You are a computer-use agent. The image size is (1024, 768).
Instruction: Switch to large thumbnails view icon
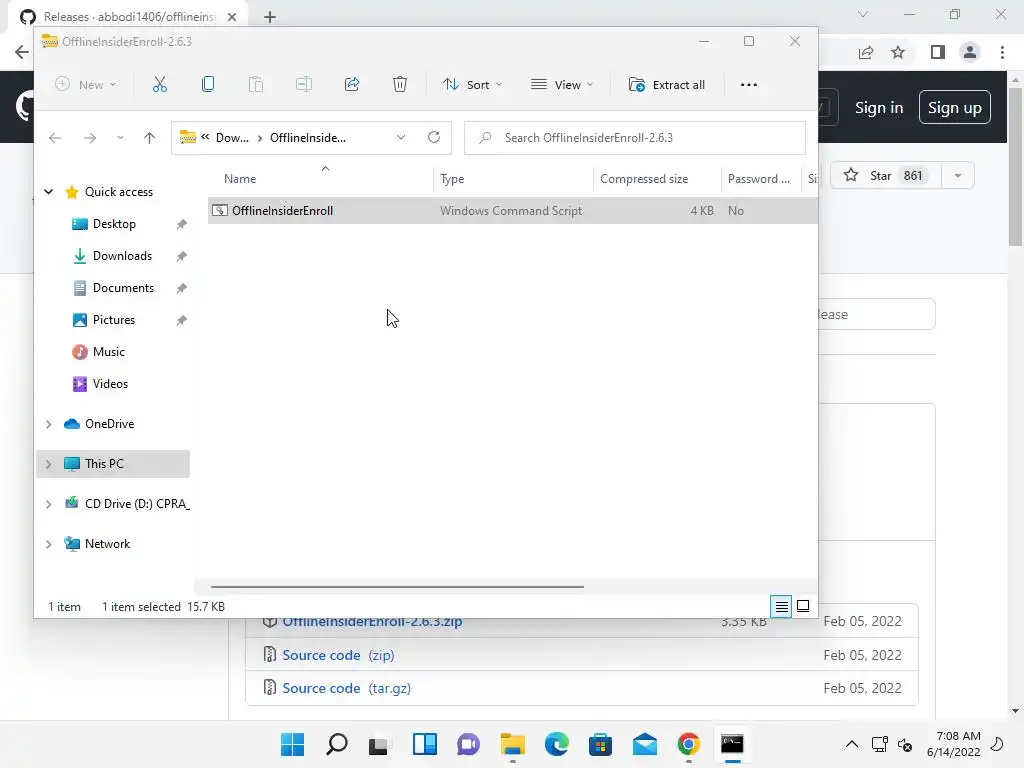pos(803,607)
